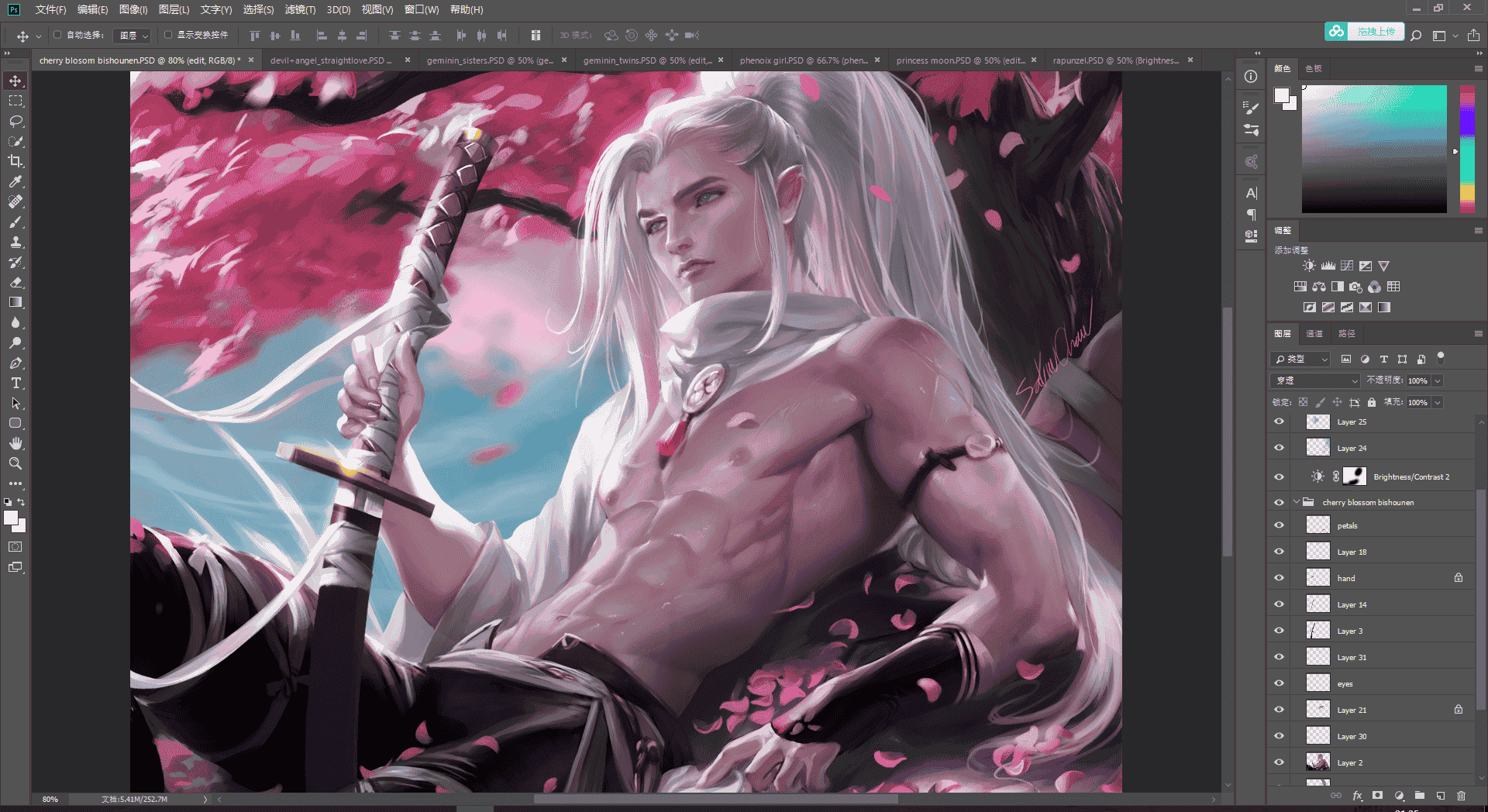Select the Eyedropper tool
Image resolution: width=1488 pixels, height=812 pixels.
[15, 181]
